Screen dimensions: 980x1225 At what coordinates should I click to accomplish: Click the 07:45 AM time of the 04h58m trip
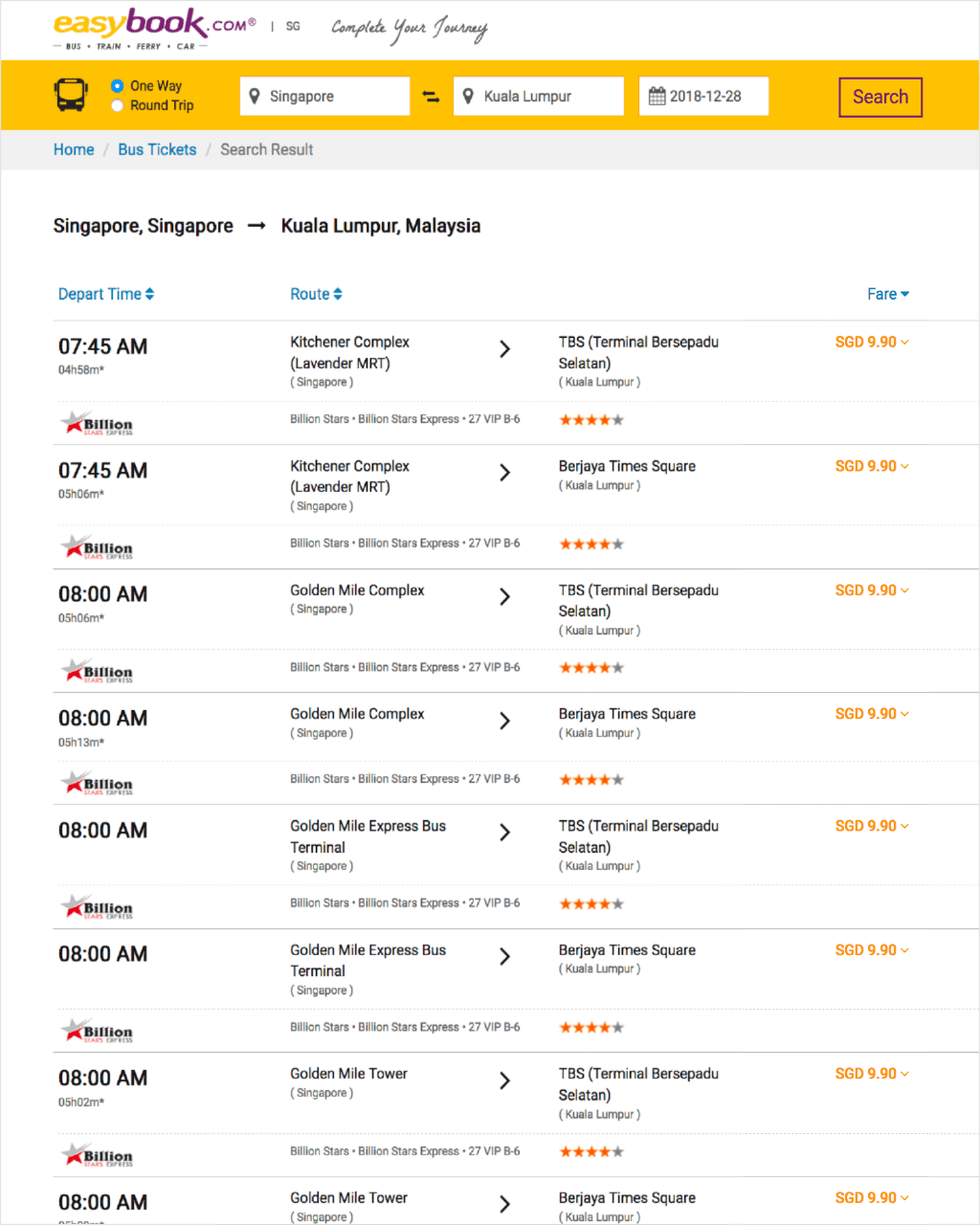tap(103, 346)
